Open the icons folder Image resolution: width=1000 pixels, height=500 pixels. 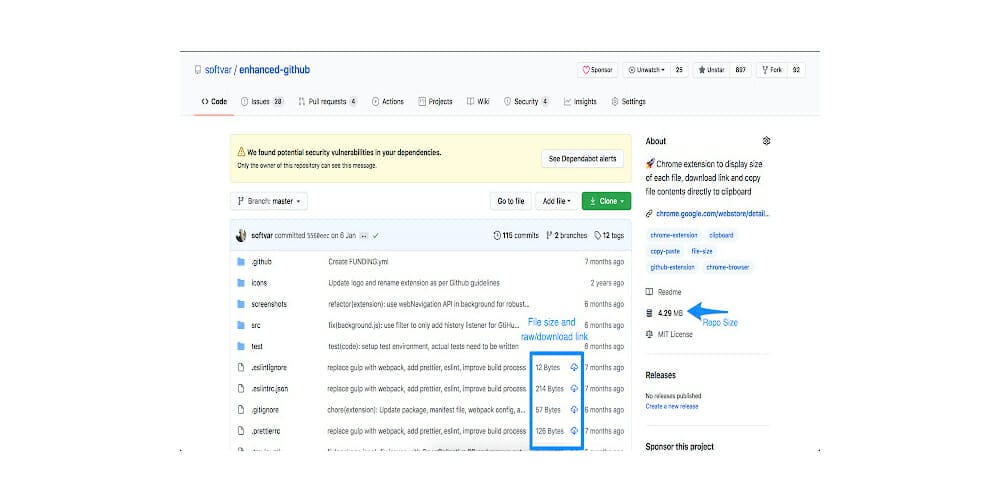[260, 283]
